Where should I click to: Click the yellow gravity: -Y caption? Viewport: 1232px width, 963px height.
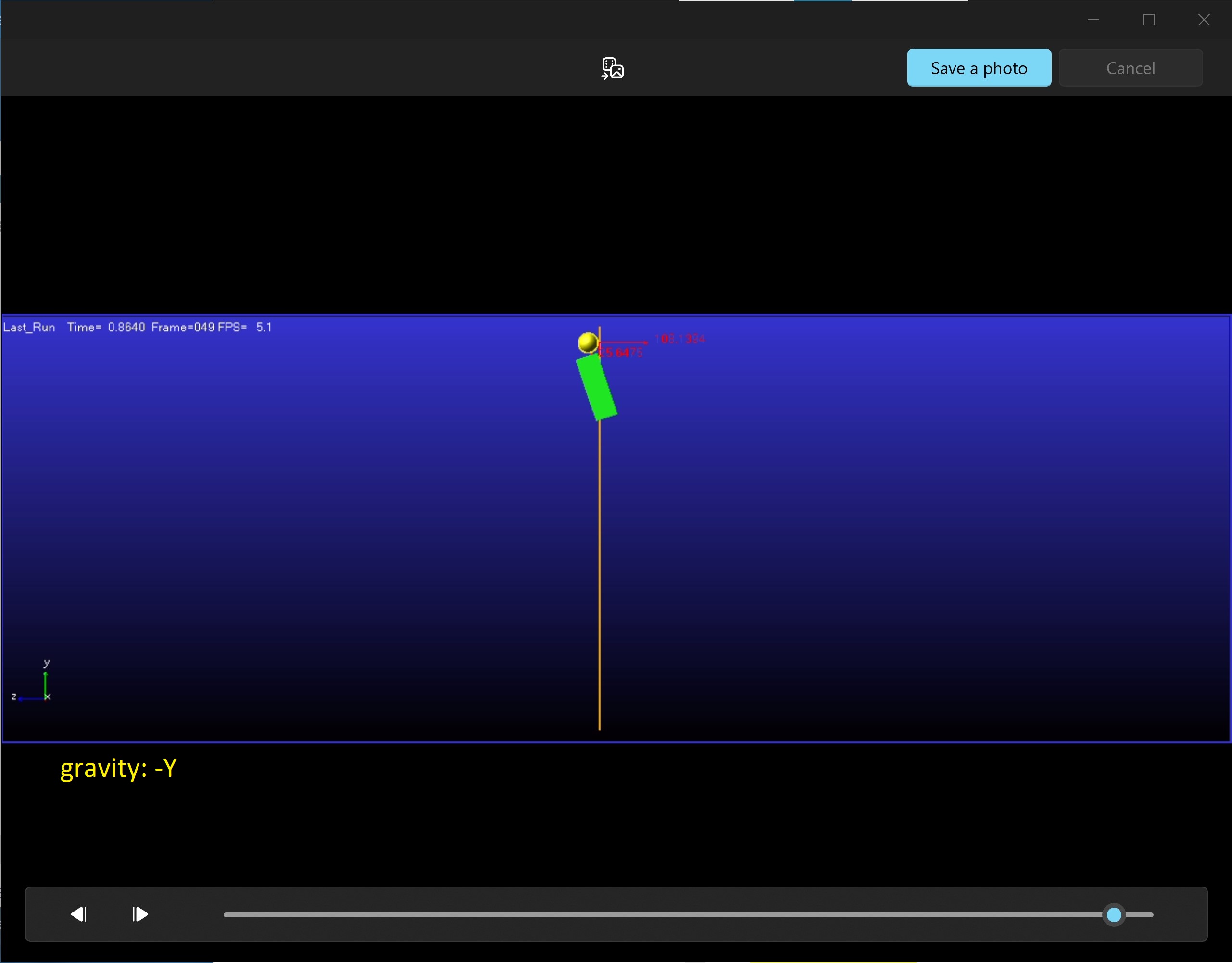(x=118, y=768)
